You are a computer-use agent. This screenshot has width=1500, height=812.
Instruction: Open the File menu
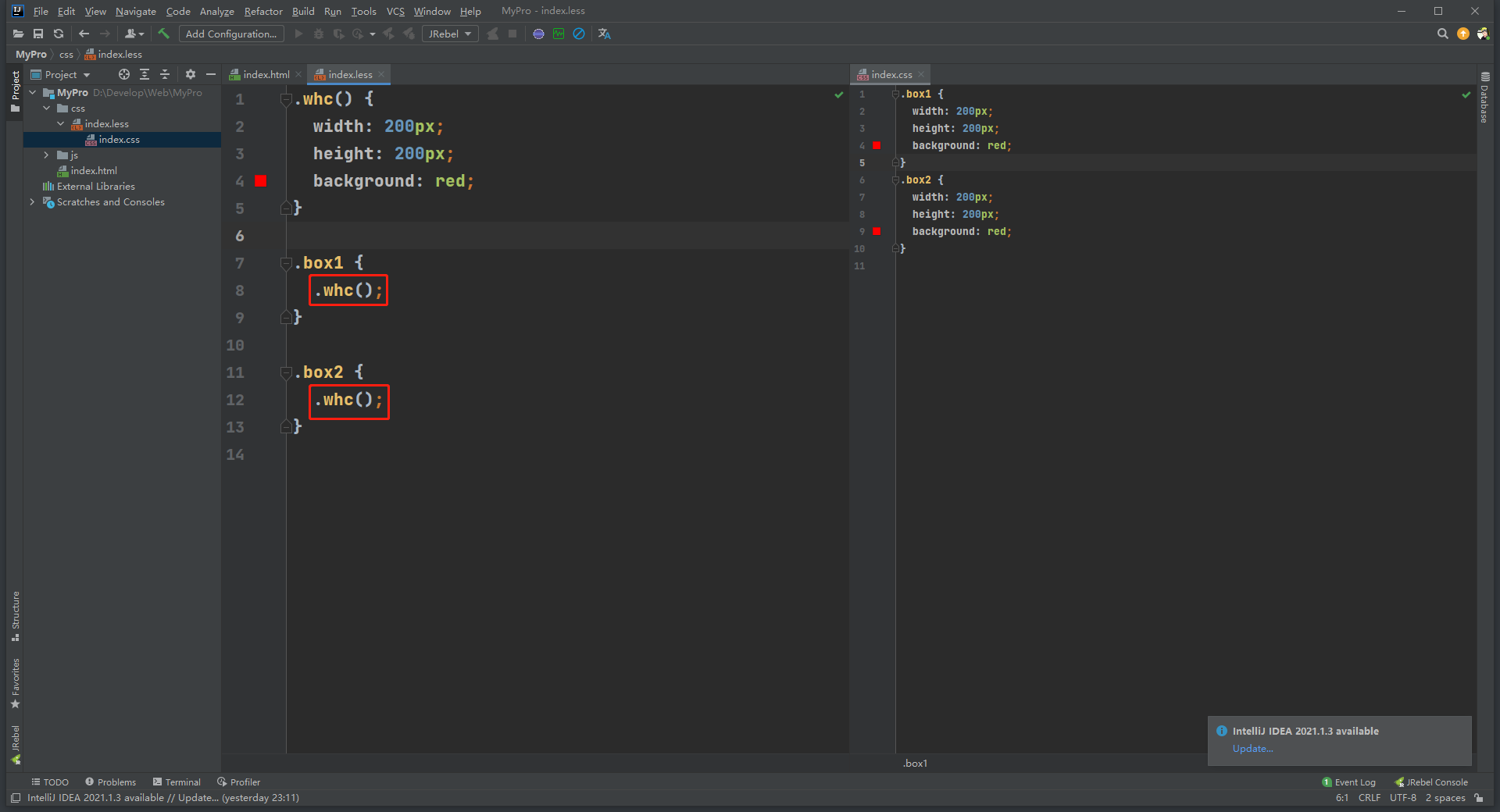41,11
